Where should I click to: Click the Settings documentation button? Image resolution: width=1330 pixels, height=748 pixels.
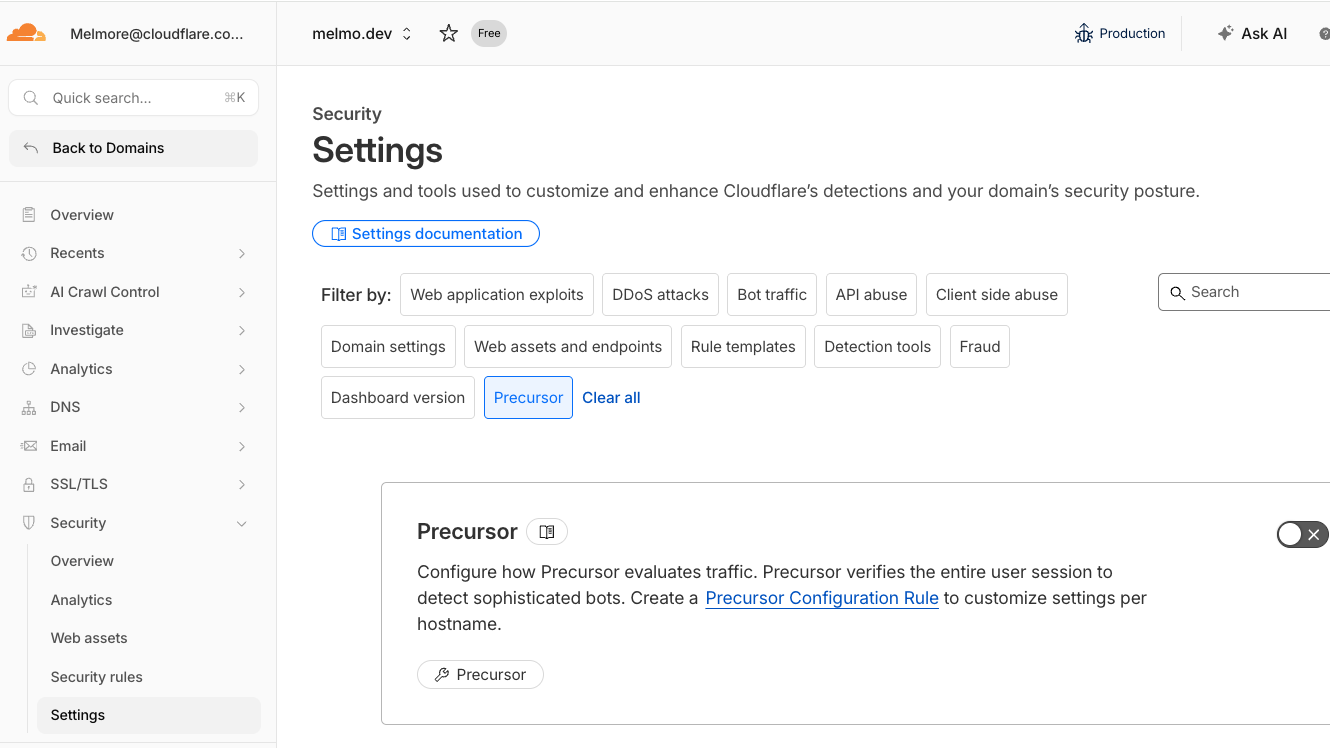click(x=426, y=233)
